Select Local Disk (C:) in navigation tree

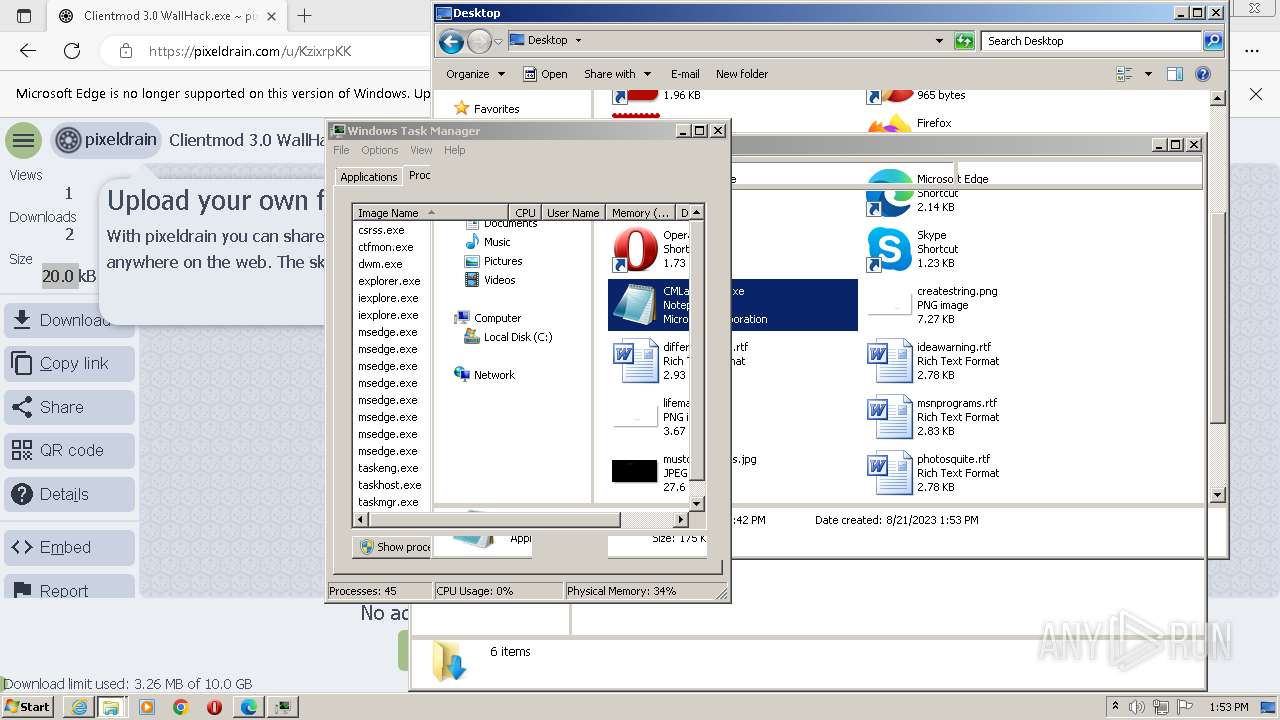click(509, 337)
